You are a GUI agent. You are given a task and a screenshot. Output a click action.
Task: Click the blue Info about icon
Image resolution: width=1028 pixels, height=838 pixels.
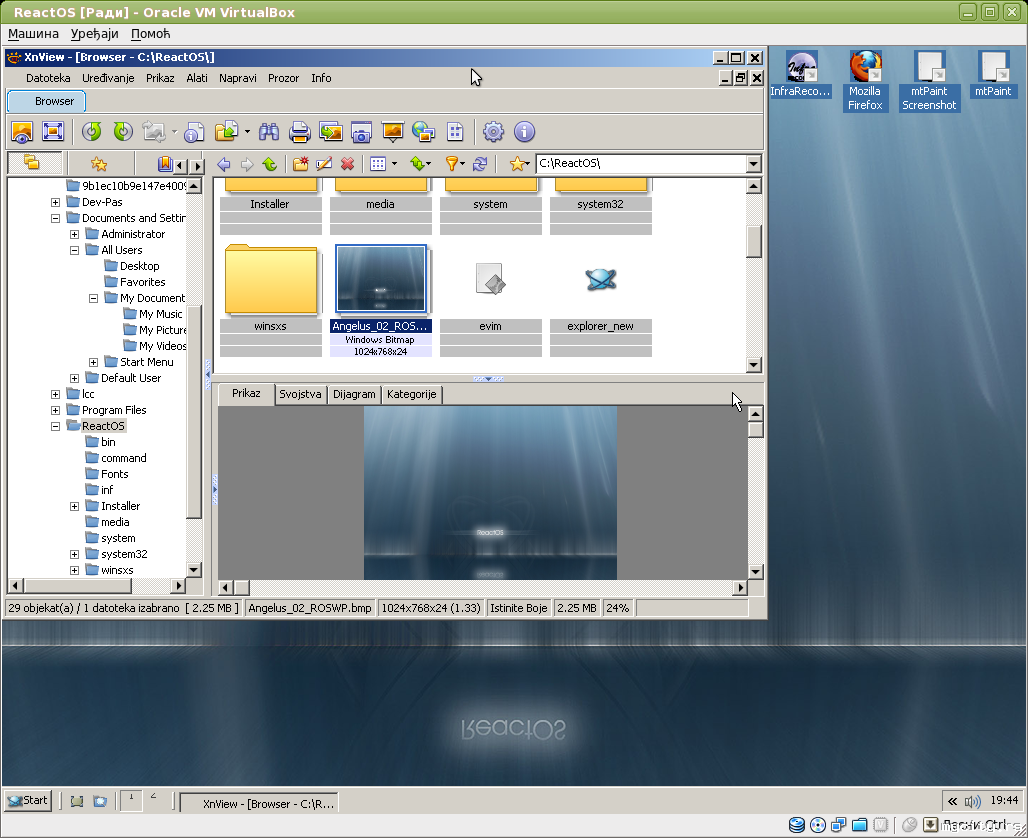click(x=524, y=132)
